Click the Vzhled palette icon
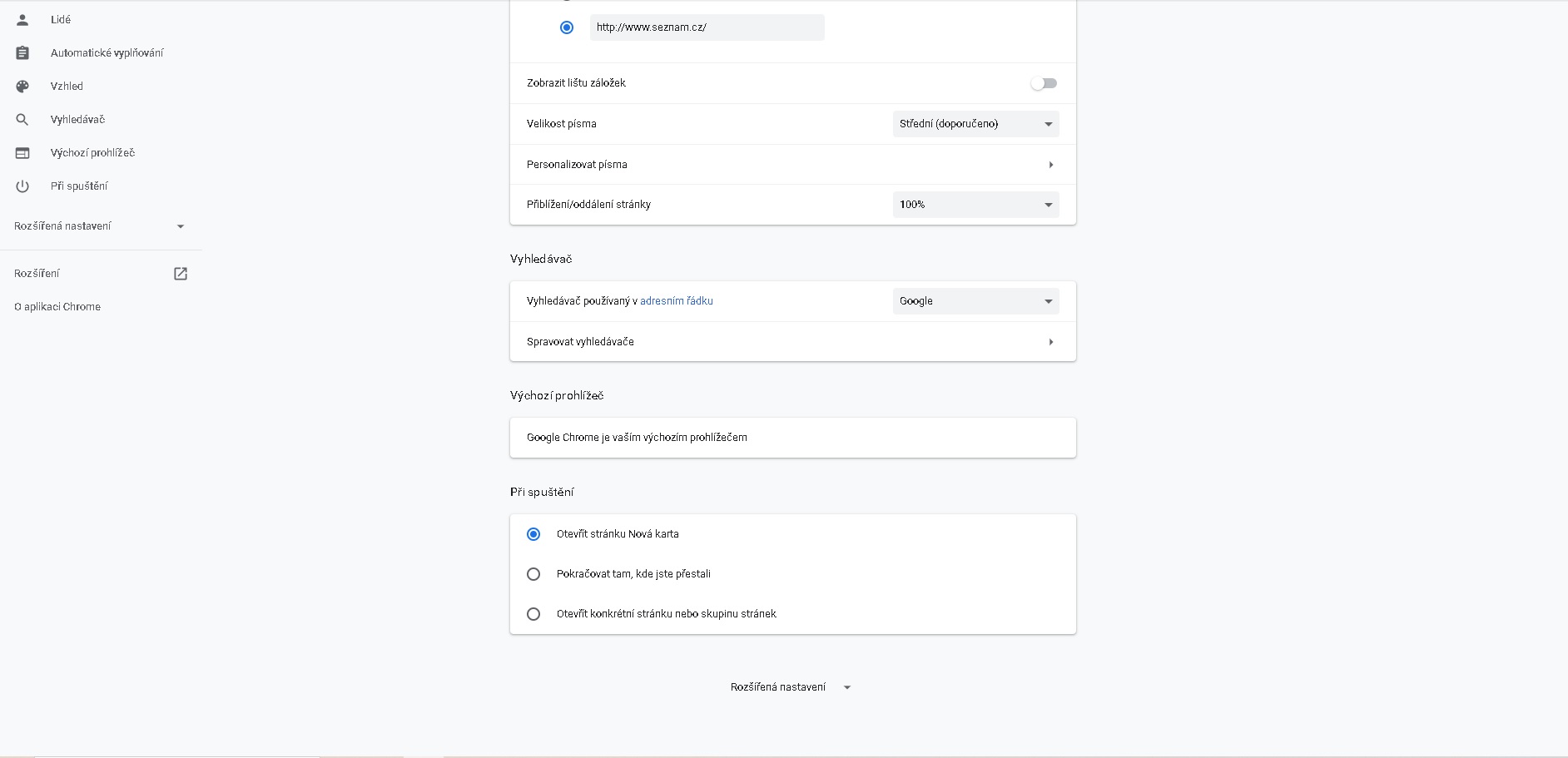This screenshot has height=758, width=1568. (22, 87)
